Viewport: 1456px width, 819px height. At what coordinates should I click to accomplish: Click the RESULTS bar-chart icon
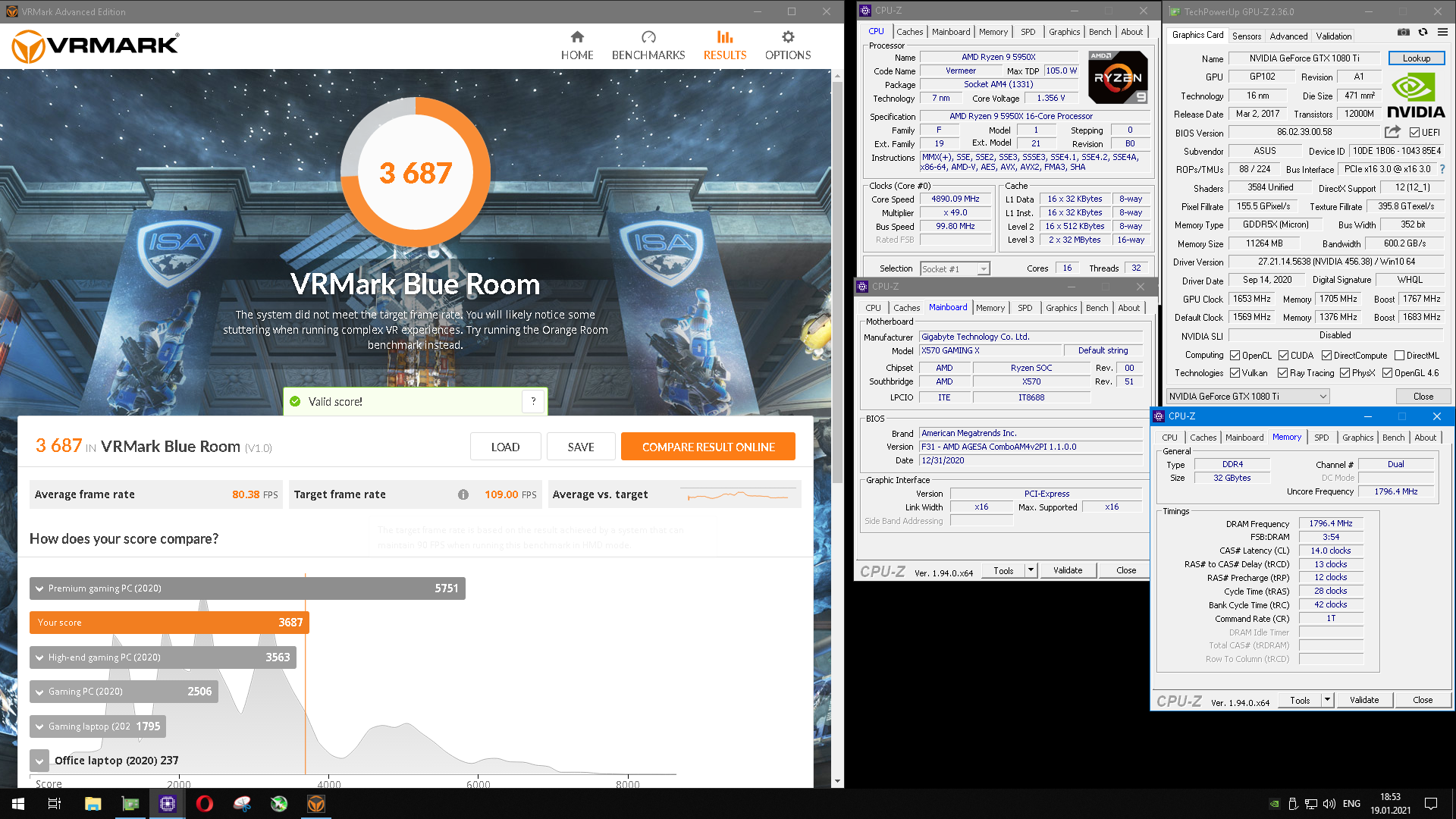coord(725,37)
